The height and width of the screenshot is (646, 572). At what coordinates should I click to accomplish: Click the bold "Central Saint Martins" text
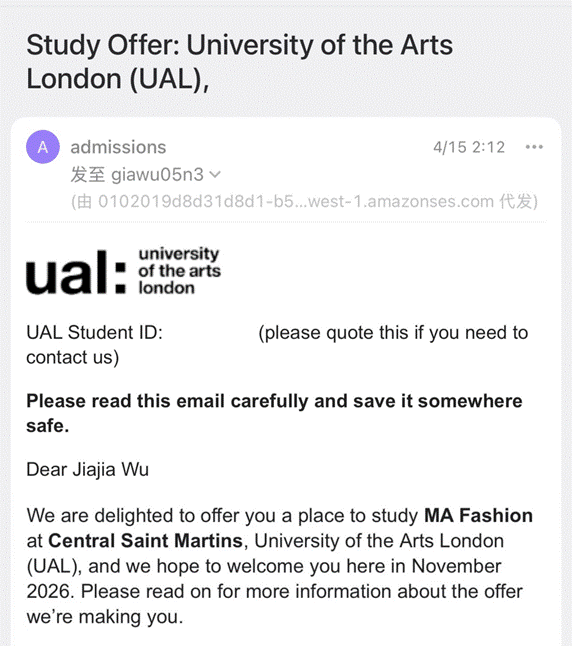click(x=145, y=541)
